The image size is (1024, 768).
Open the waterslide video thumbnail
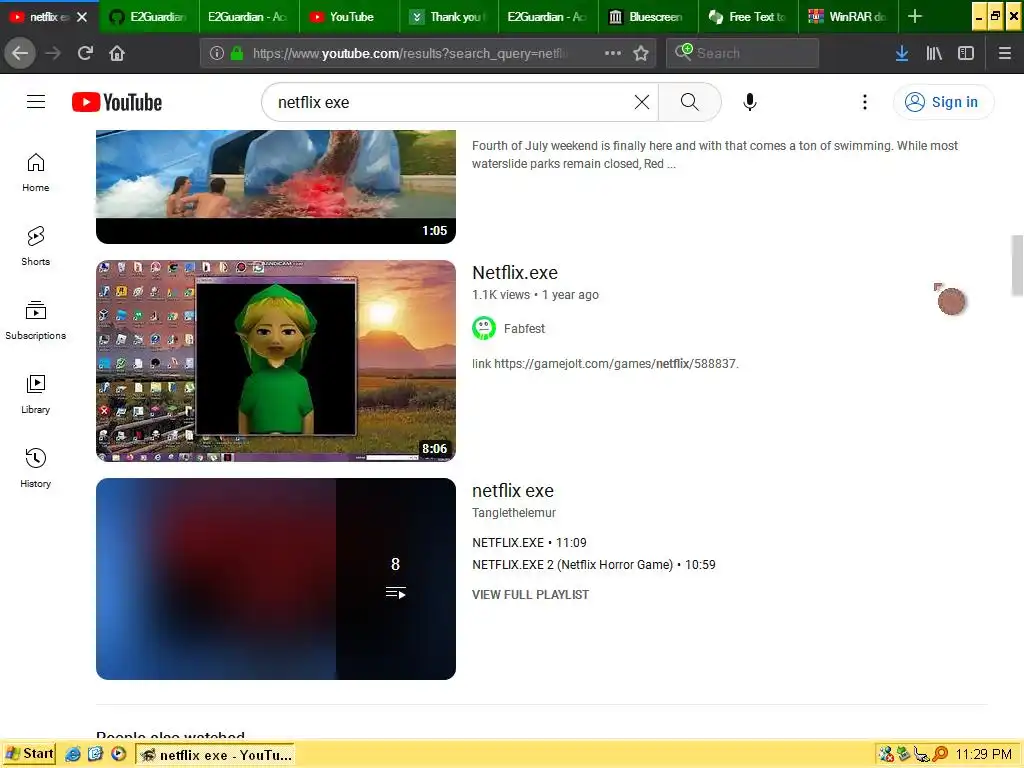point(276,187)
